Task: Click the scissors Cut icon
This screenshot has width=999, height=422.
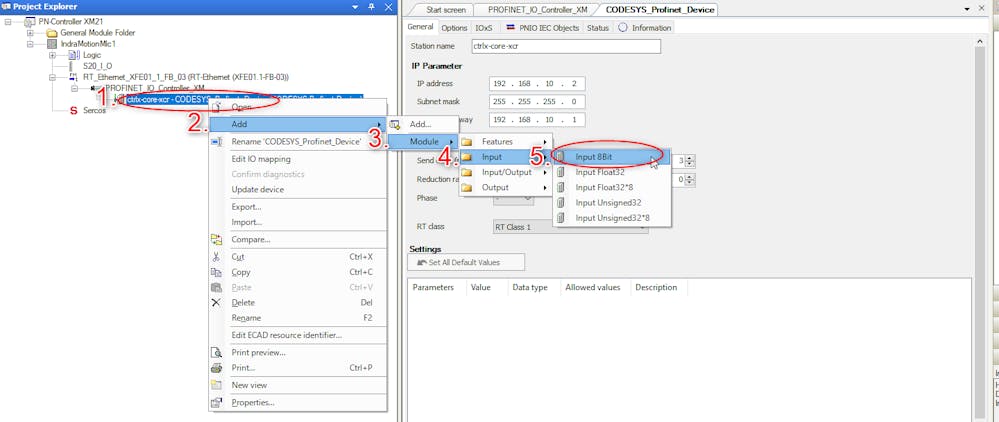Action: click(x=217, y=257)
